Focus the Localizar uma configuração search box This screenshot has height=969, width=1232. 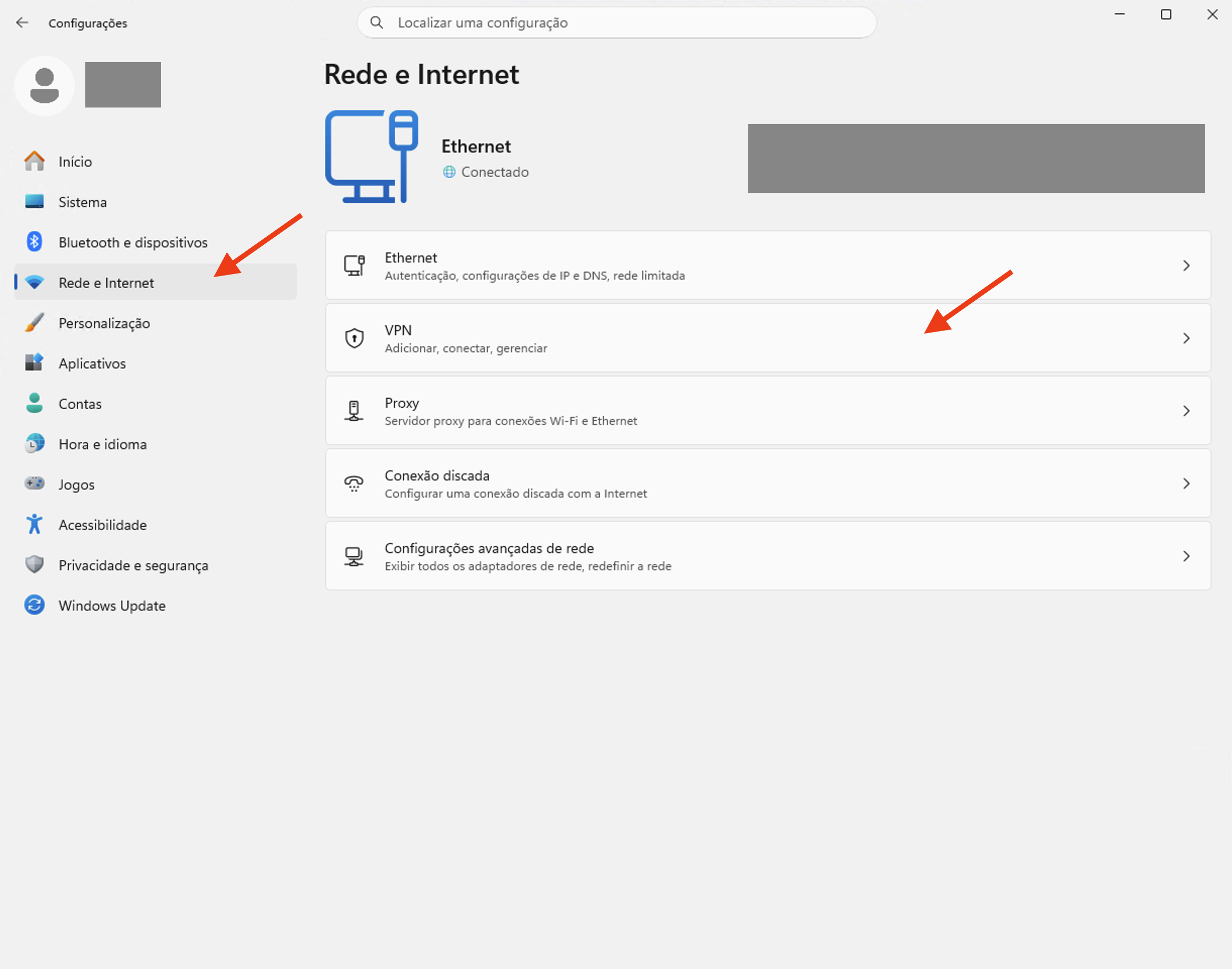(617, 23)
